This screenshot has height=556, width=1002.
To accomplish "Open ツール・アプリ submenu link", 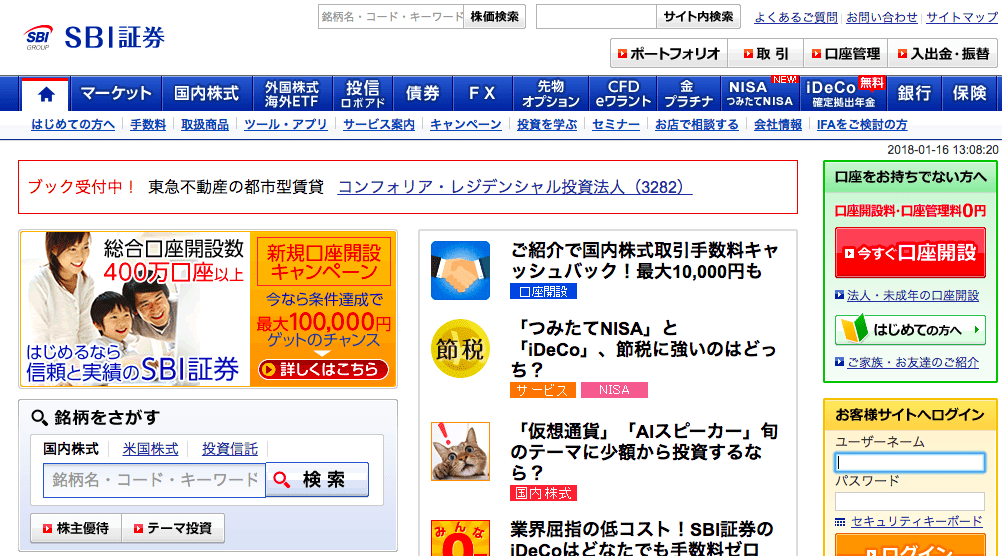I will 286,125.
